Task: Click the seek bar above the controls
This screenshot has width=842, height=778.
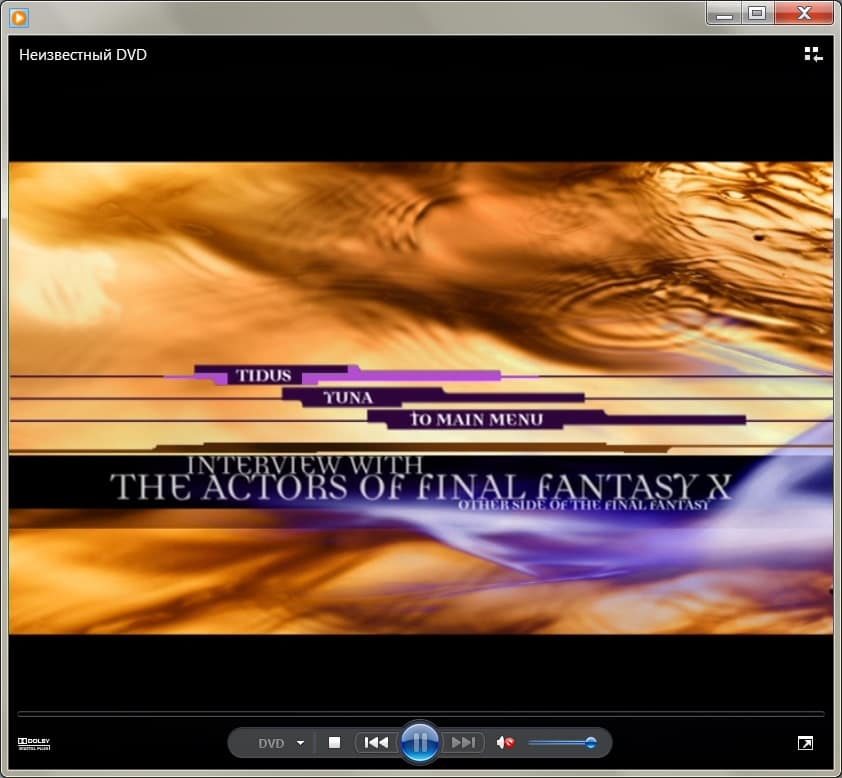Action: [420, 714]
